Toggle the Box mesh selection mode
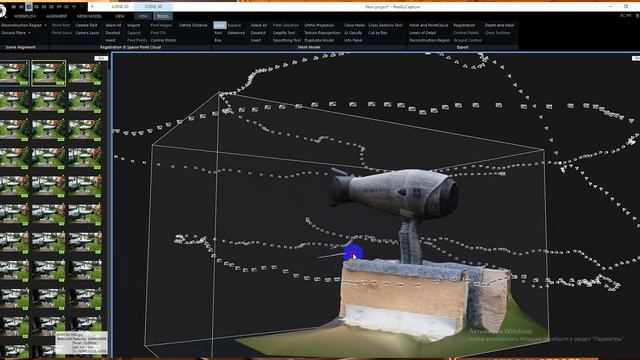Viewport: 640px width, 360px height. pyautogui.click(x=218, y=40)
